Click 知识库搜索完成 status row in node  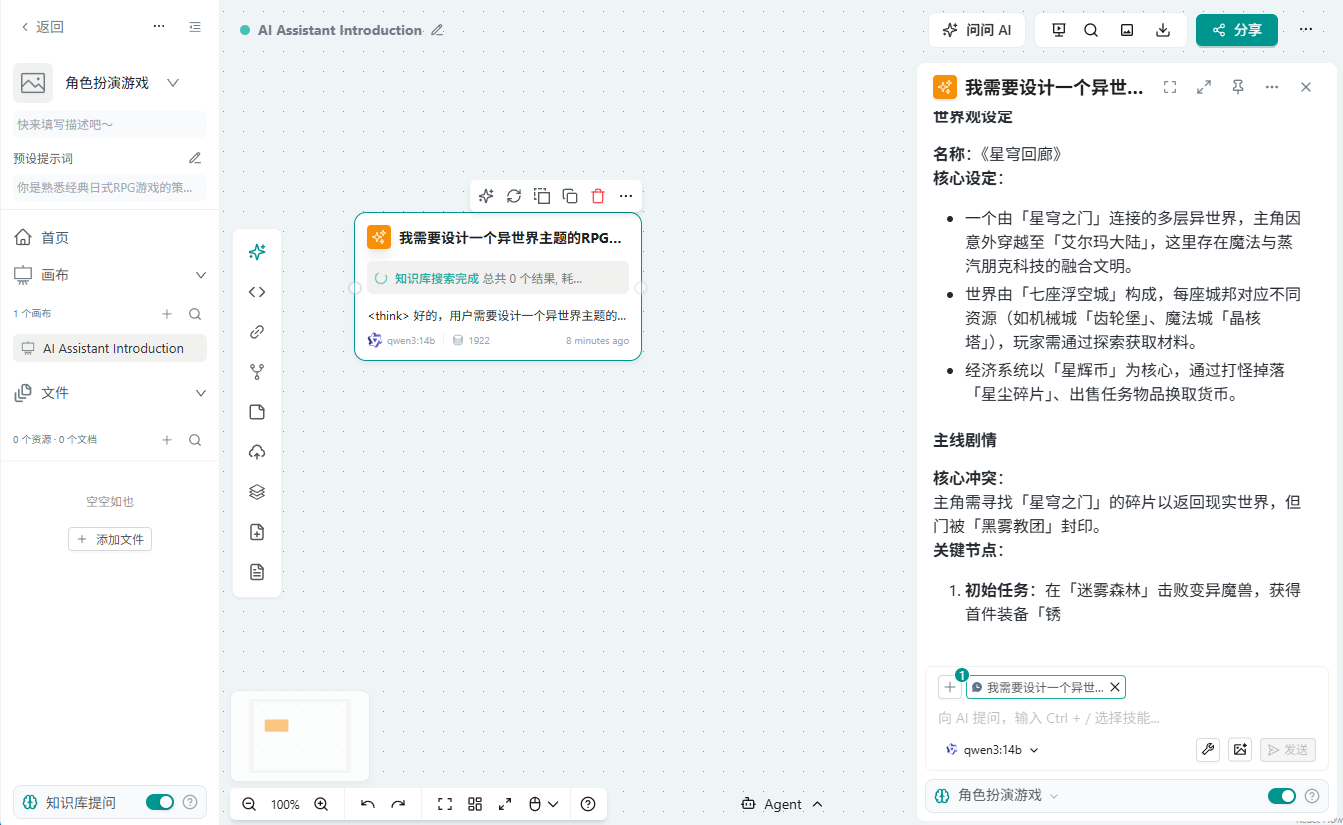[x=498, y=278]
